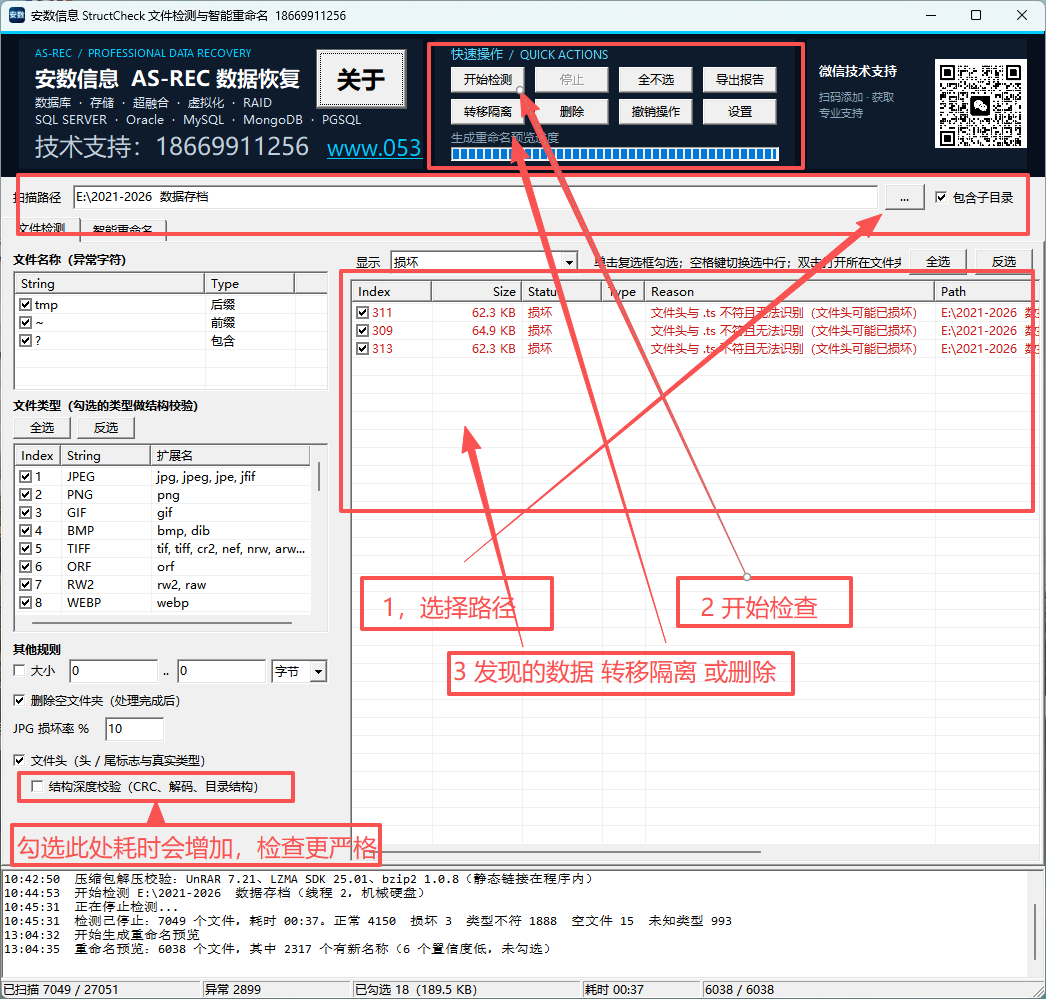Switch to the 智能重命名 tab
This screenshot has height=999, width=1046.
point(123,229)
